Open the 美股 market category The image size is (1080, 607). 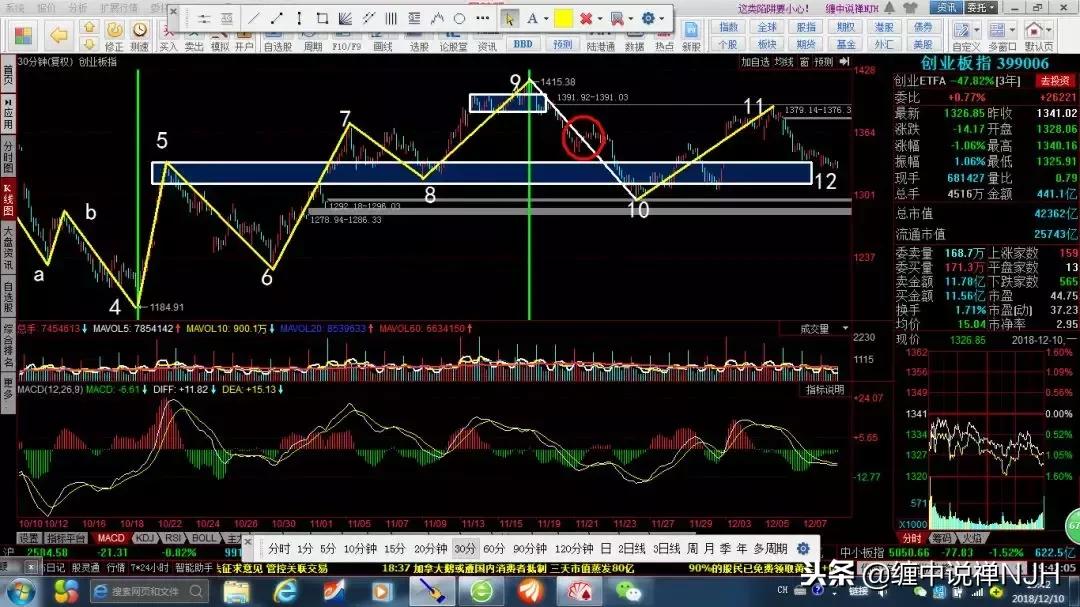pos(923,44)
